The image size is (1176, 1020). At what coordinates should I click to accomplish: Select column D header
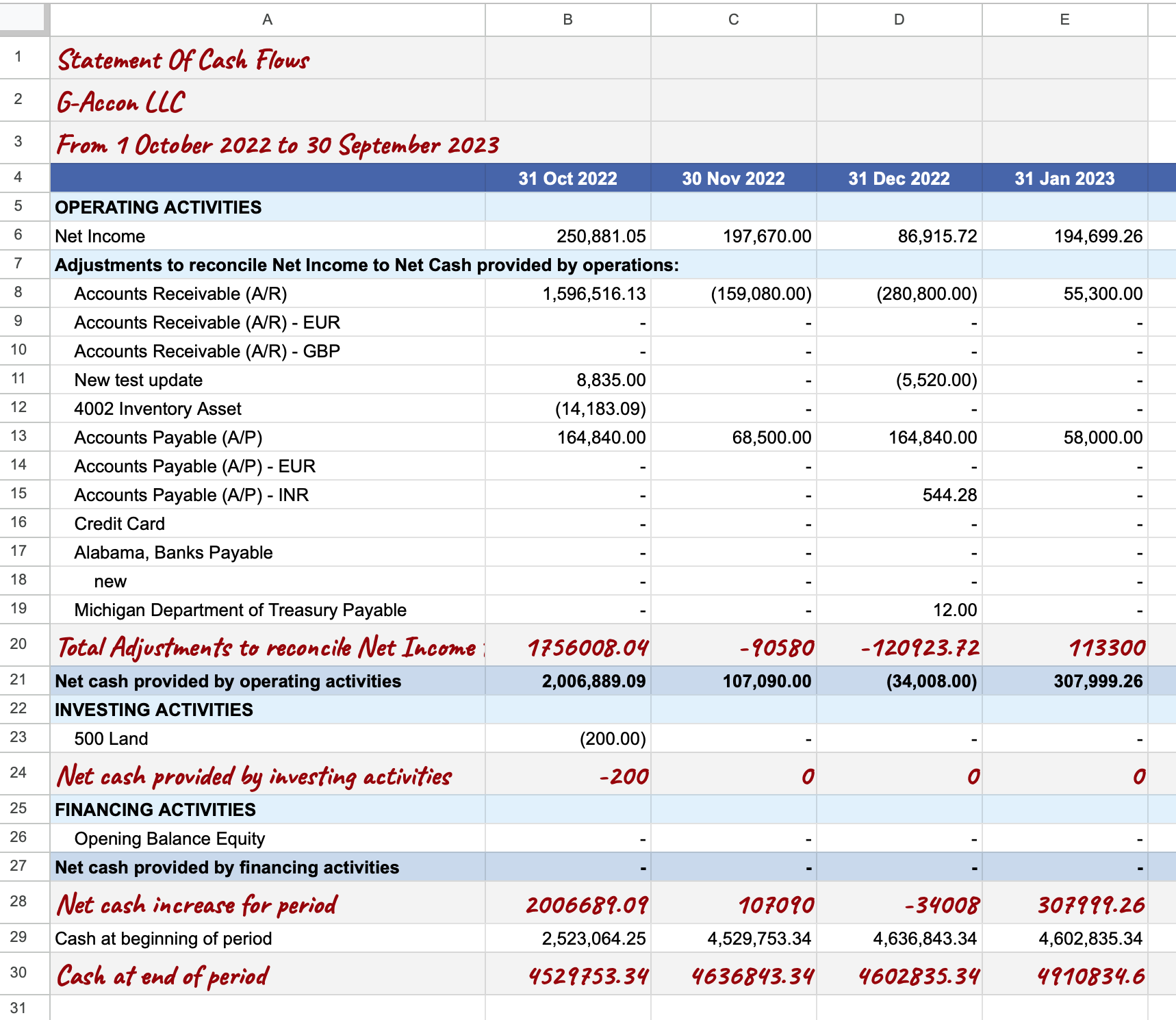pyautogui.click(x=899, y=19)
